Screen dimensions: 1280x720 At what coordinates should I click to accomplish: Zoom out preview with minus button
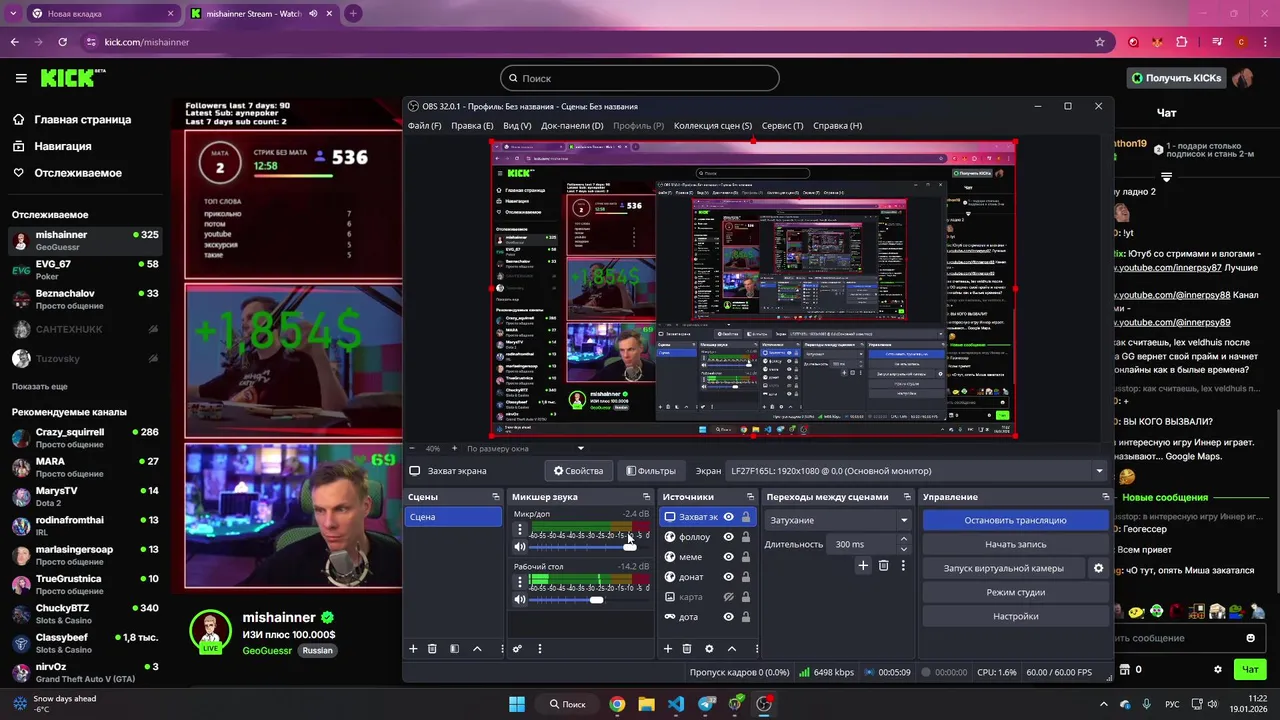pyautogui.click(x=412, y=449)
